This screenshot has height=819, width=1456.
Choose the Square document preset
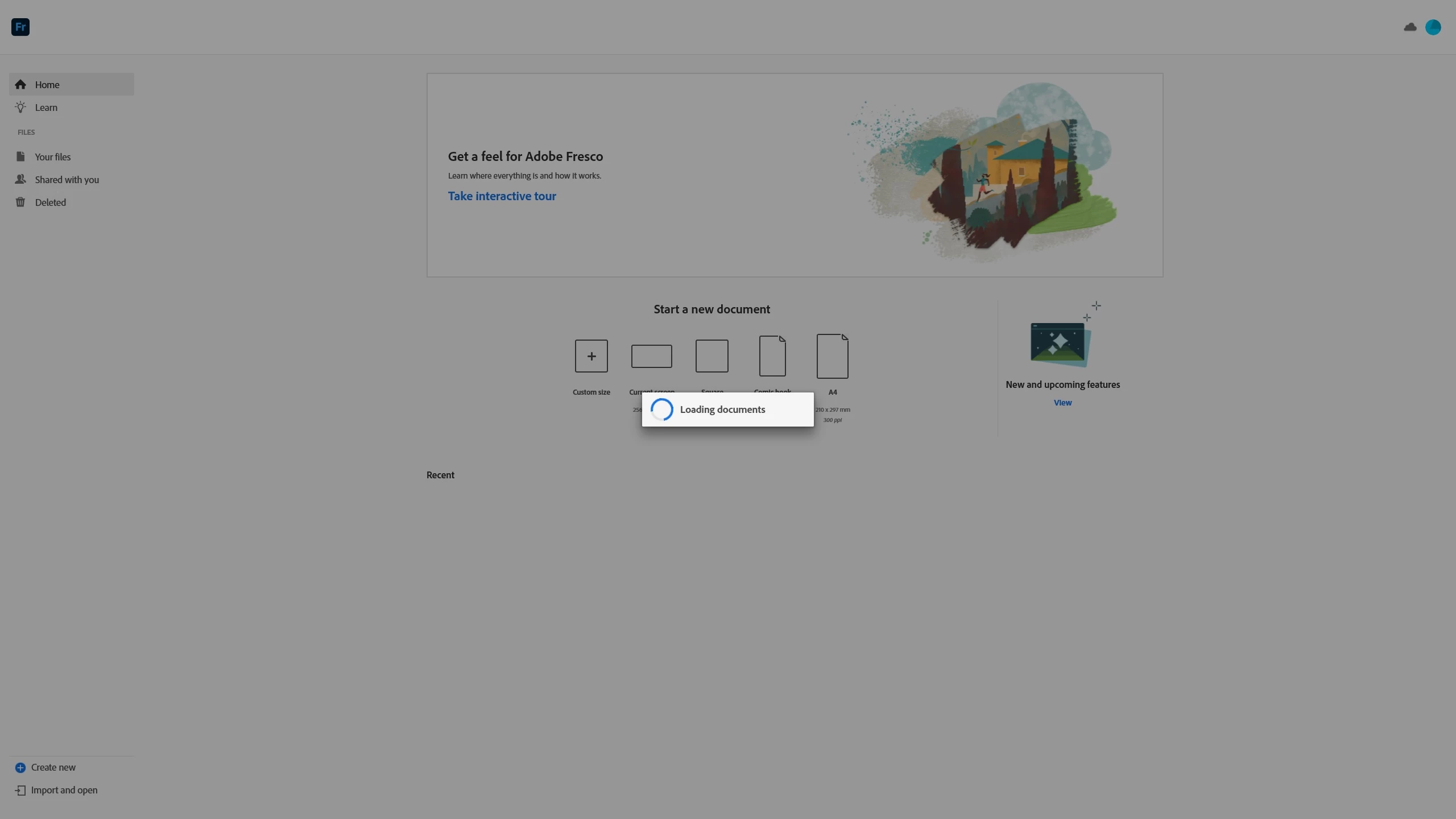coord(712,356)
